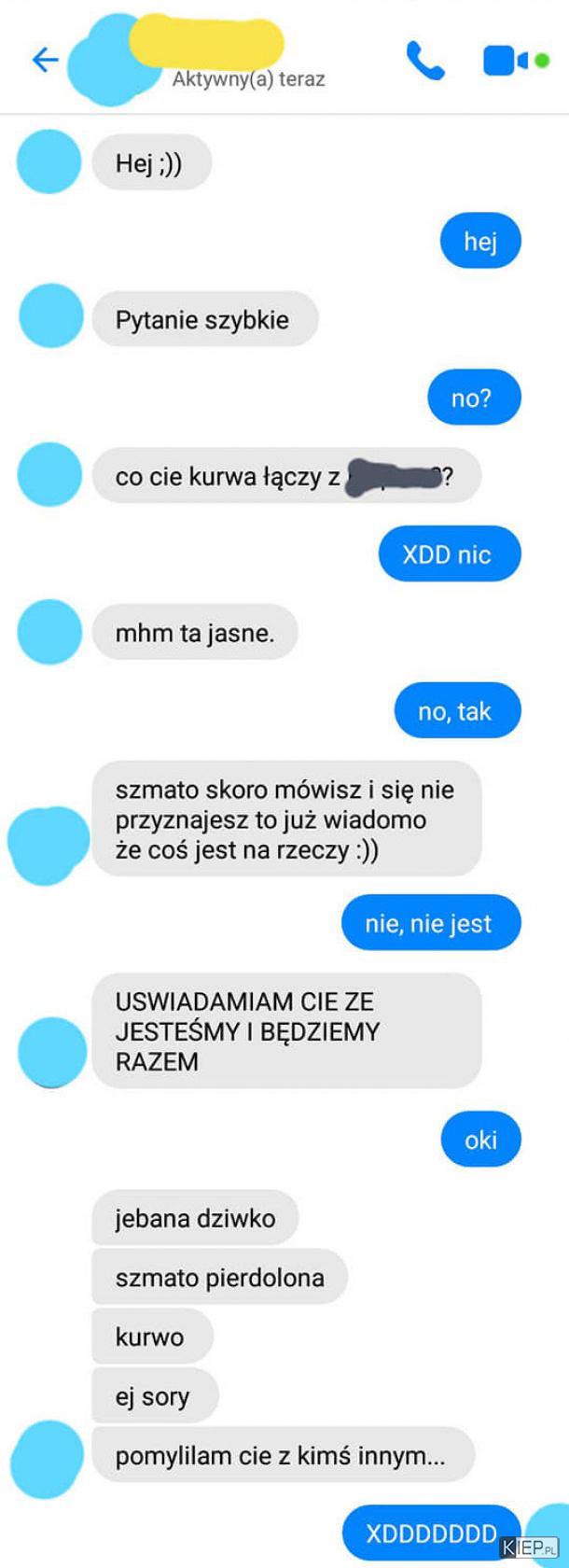Select the blue 'no?' reply bubble
Screen dimensions: 569x1568
(x=474, y=398)
